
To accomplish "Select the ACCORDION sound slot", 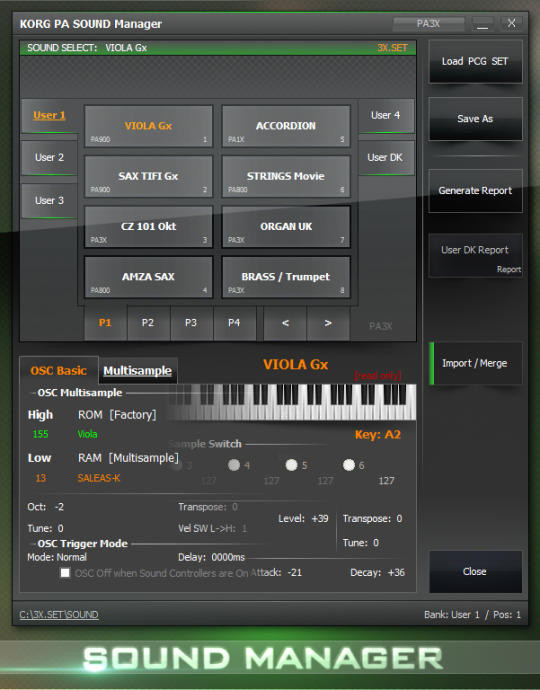I will point(286,126).
